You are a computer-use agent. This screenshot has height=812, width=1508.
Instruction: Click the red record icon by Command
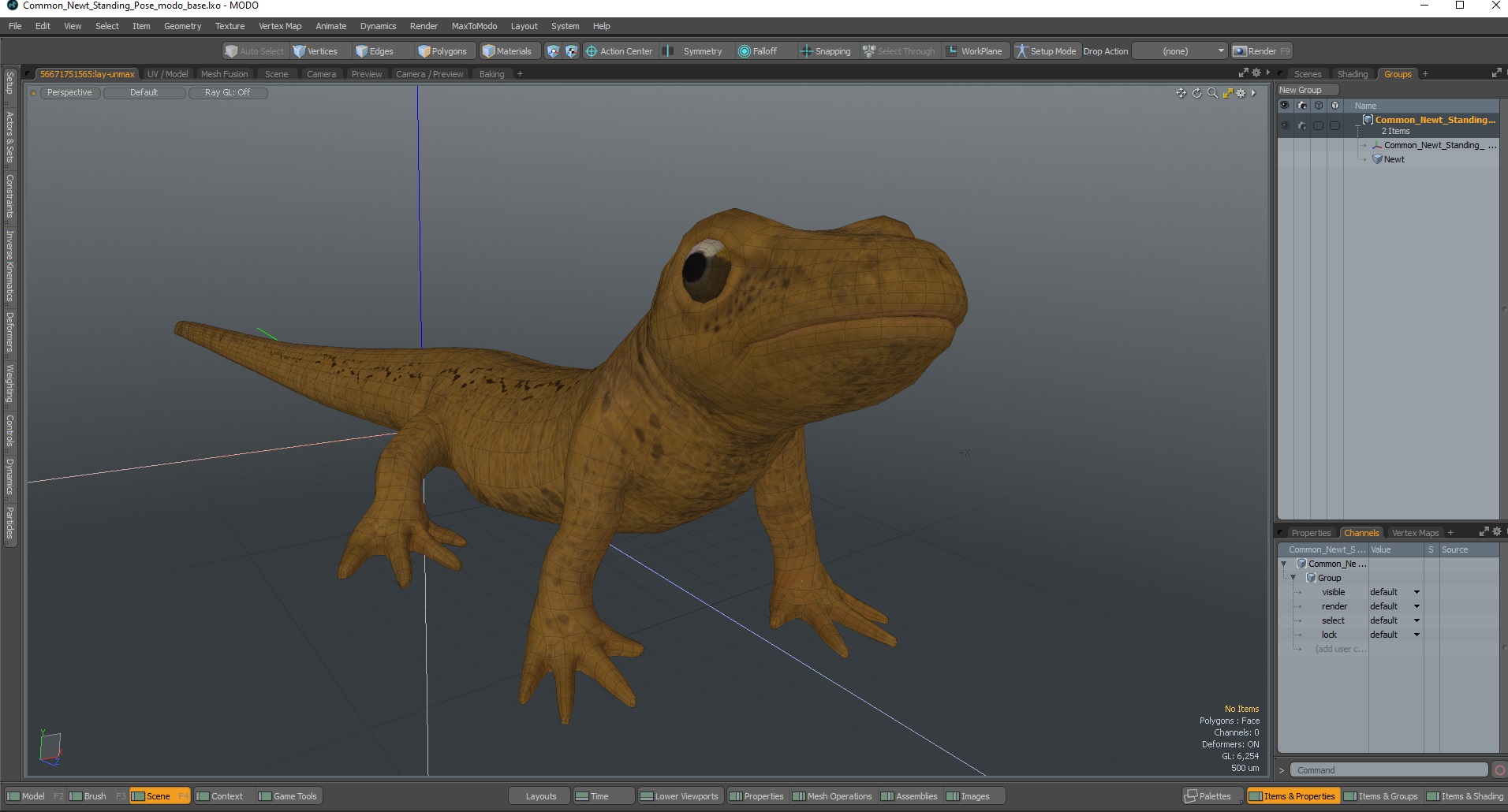(x=1499, y=770)
